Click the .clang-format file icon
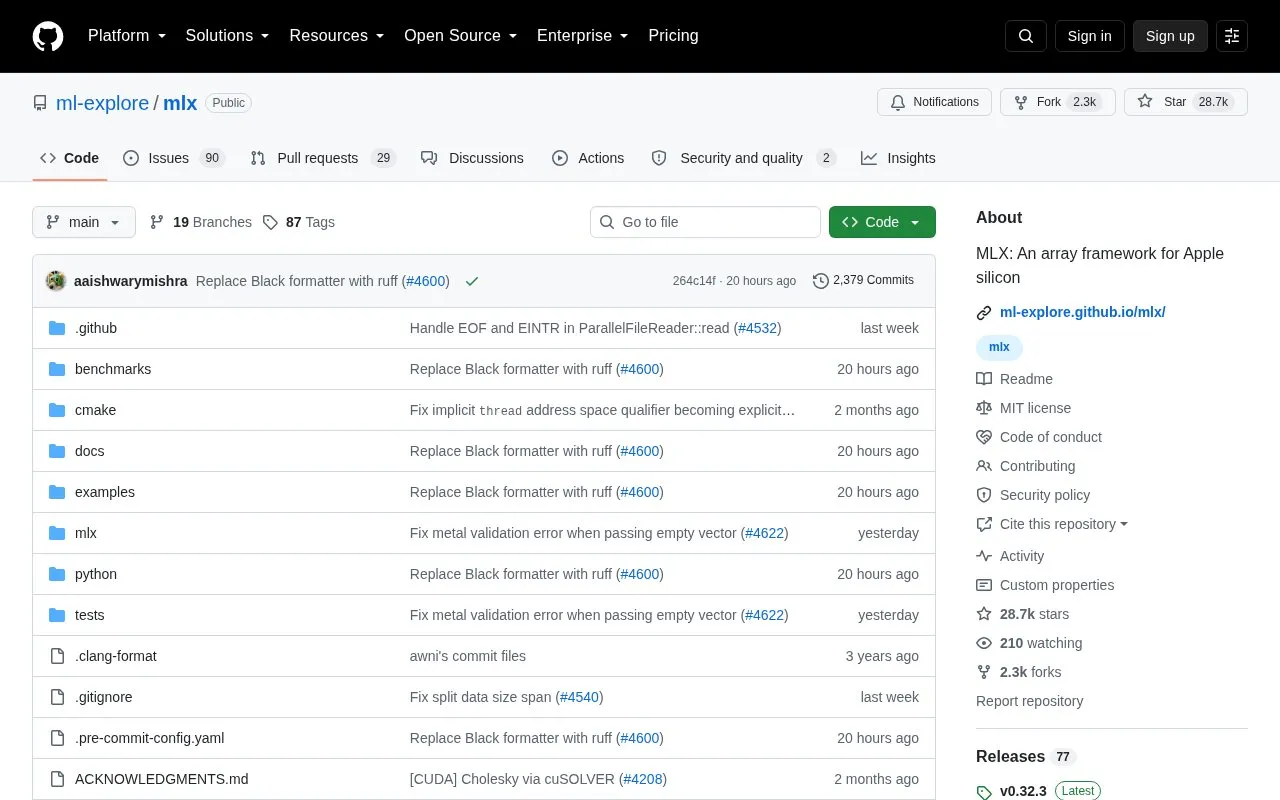Image resolution: width=1280 pixels, height=800 pixels. pos(57,656)
